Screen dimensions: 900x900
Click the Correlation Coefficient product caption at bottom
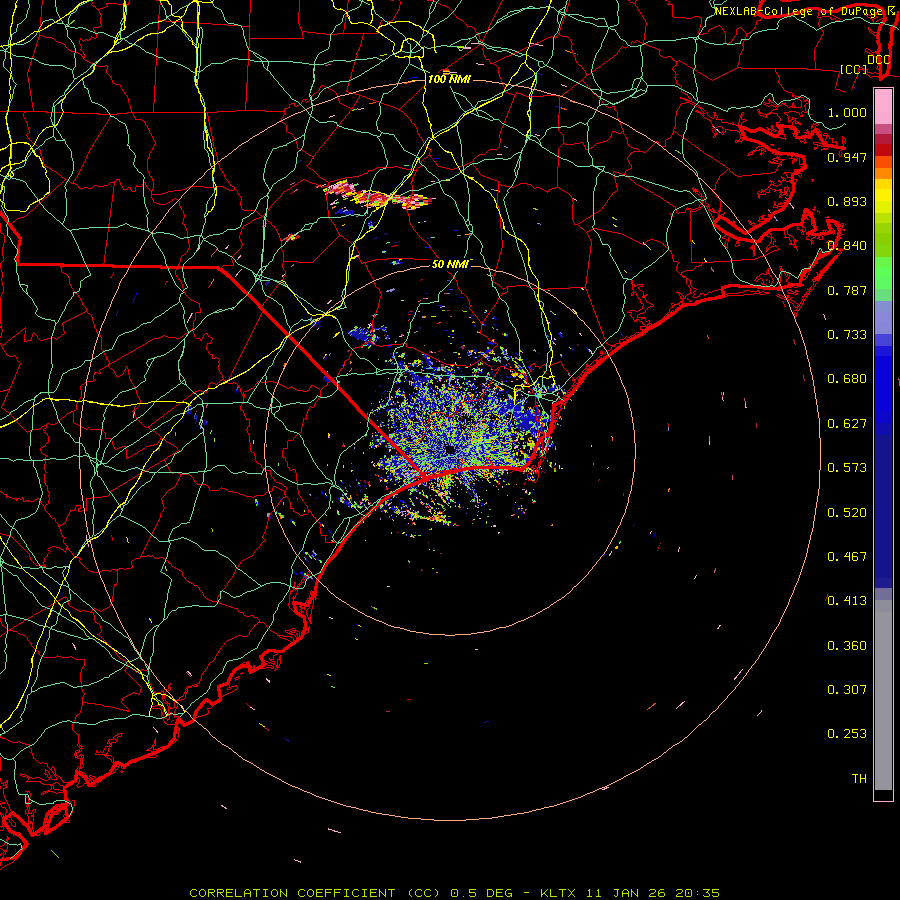tap(454, 893)
